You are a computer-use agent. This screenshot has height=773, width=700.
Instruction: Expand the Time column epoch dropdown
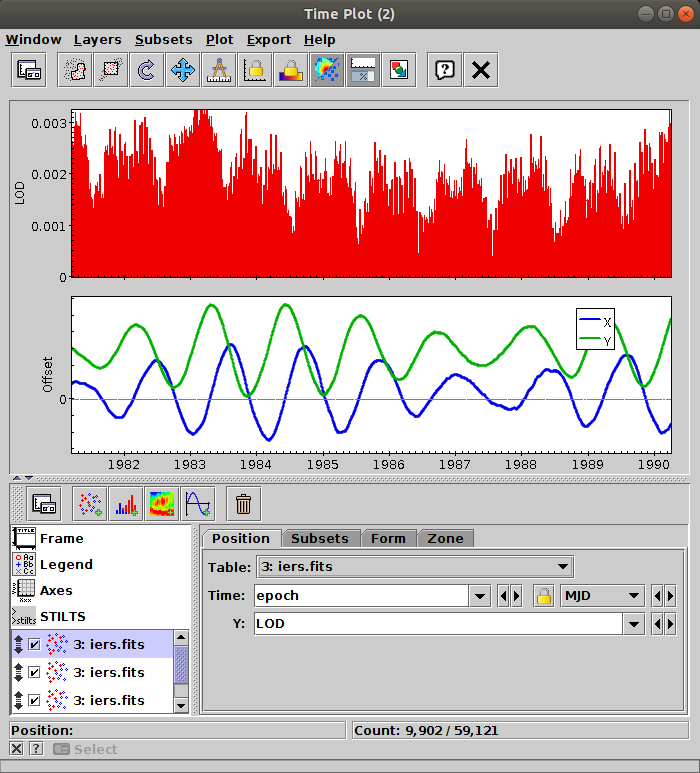(480, 596)
